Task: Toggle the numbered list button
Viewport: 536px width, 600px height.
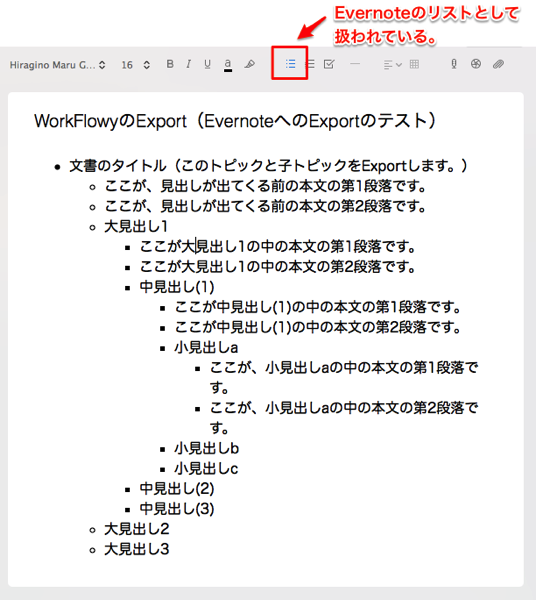Action: [x=311, y=64]
